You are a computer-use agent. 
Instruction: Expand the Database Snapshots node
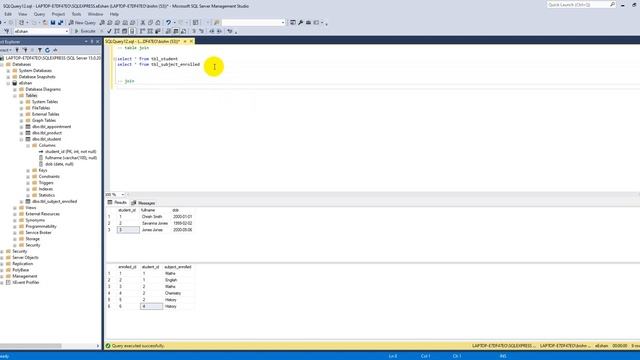click(8, 77)
